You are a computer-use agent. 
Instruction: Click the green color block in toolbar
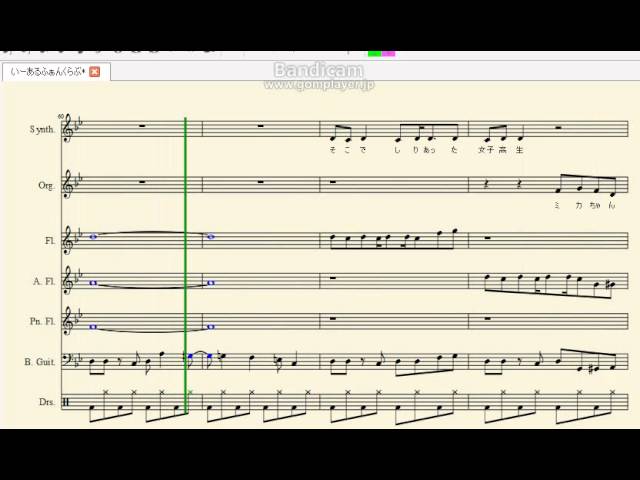(374, 53)
